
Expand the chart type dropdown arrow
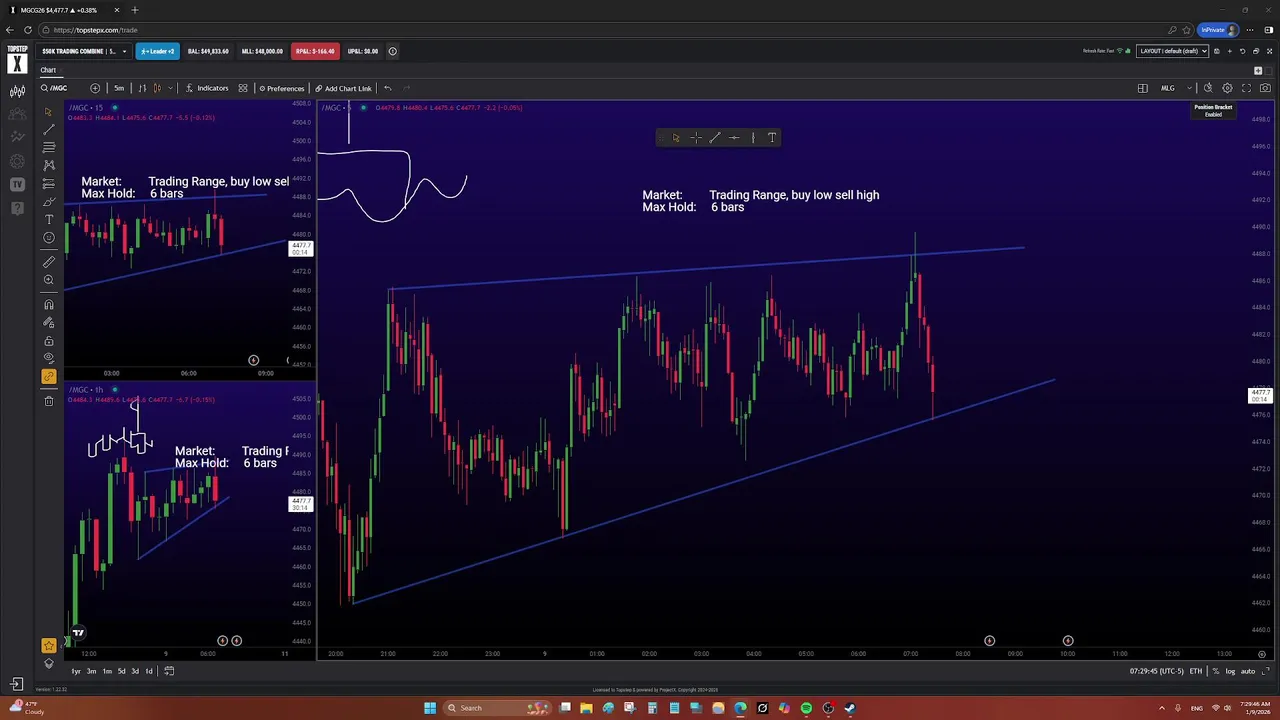pos(171,88)
